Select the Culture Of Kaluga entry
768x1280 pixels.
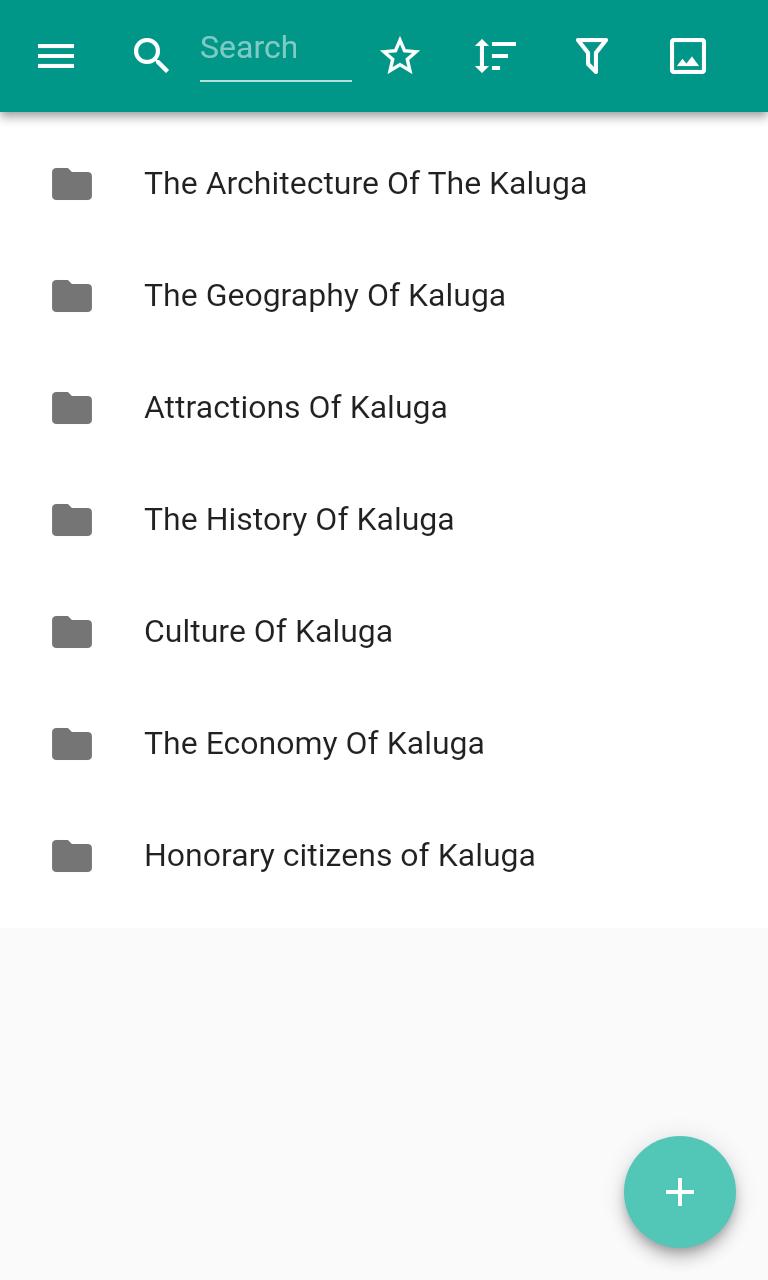(x=268, y=632)
